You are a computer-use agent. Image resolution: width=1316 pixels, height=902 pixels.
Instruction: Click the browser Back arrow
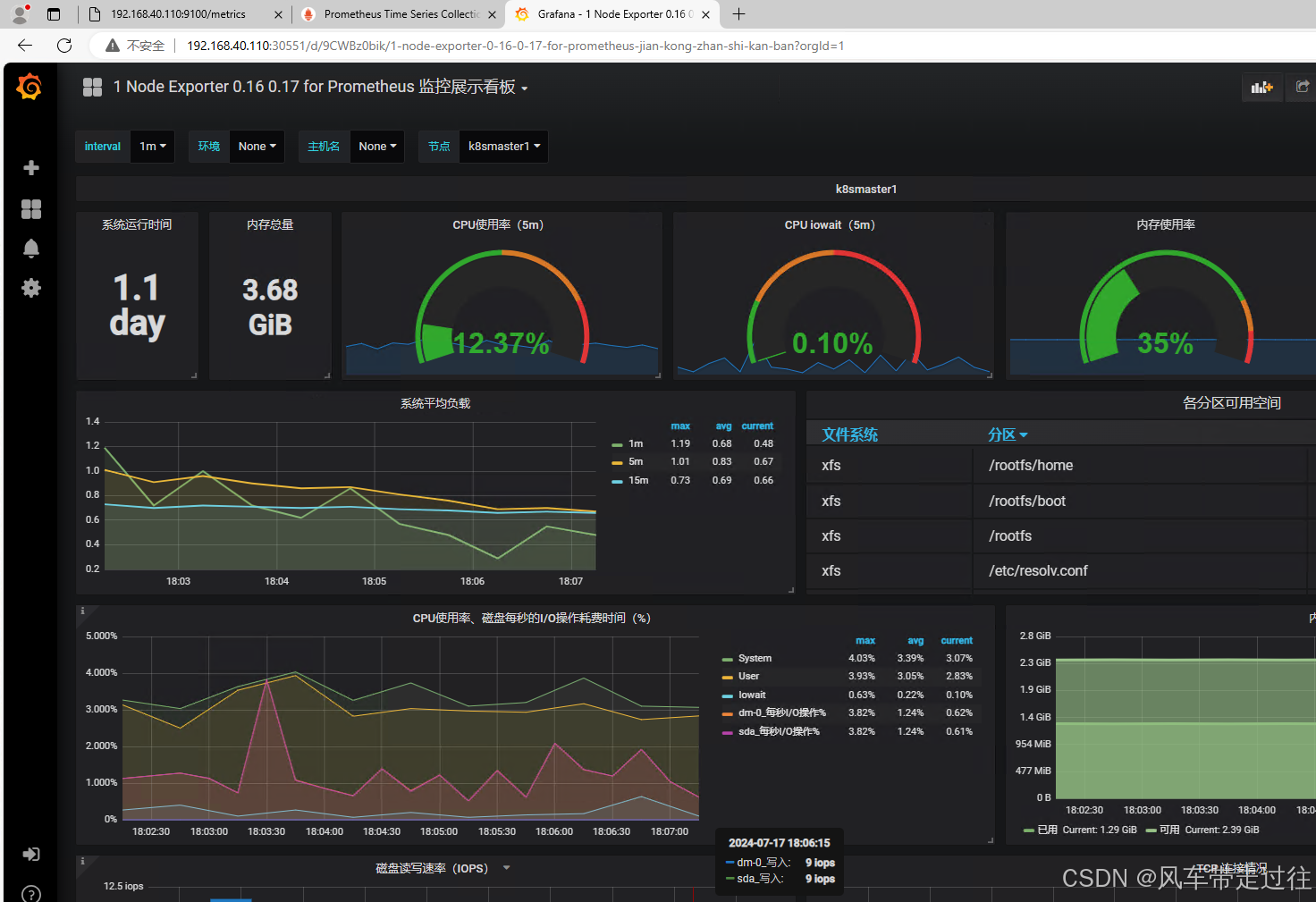pyautogui.click(x=25, y=46)
